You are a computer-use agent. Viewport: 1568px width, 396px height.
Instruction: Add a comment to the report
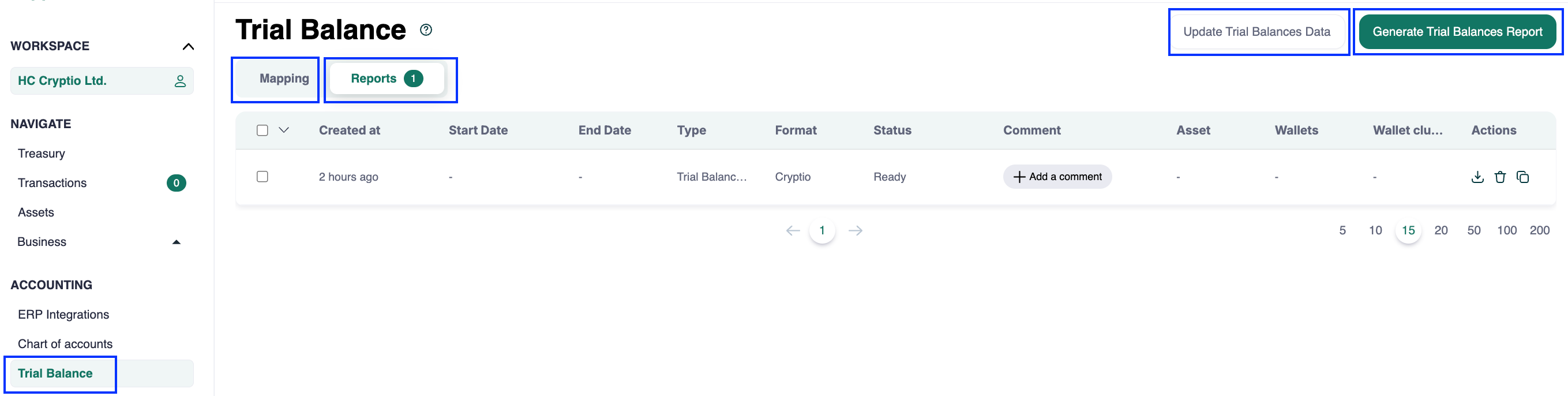(1057, 177)
